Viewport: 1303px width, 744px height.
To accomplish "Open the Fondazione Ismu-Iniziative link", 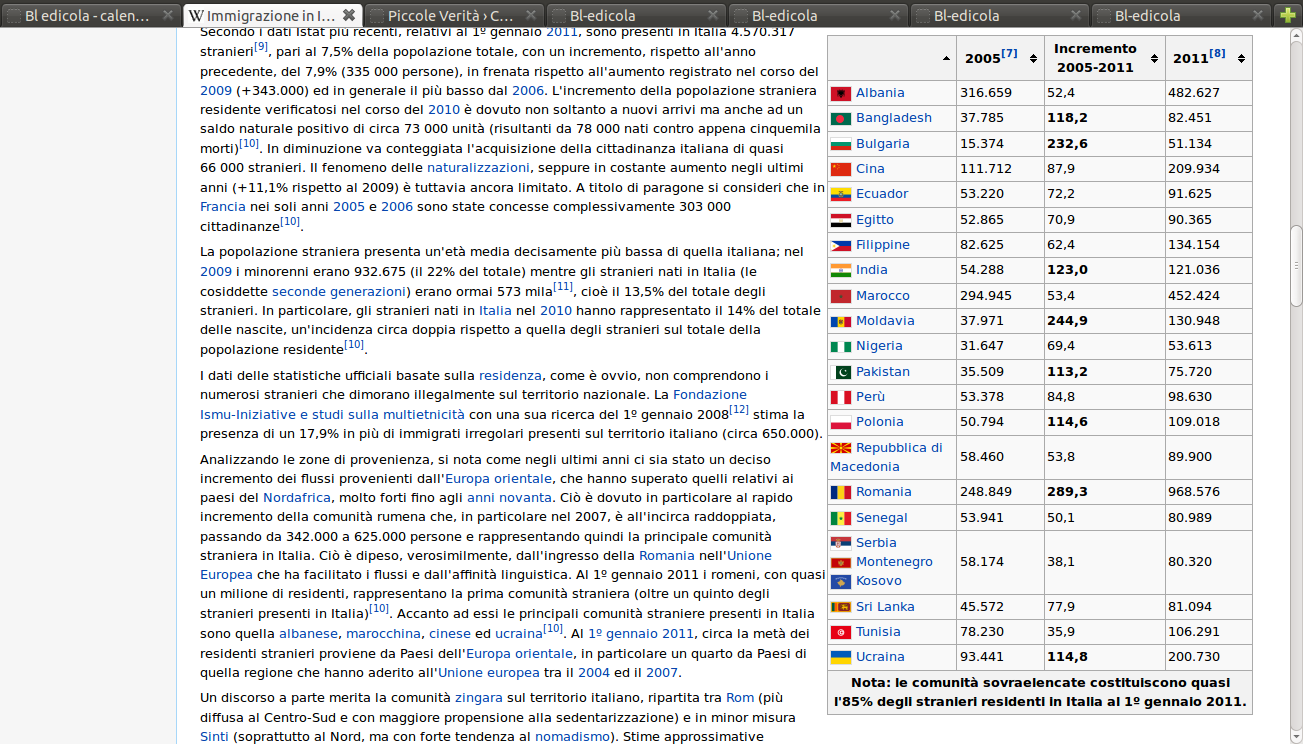I will [x=709, y=395].
